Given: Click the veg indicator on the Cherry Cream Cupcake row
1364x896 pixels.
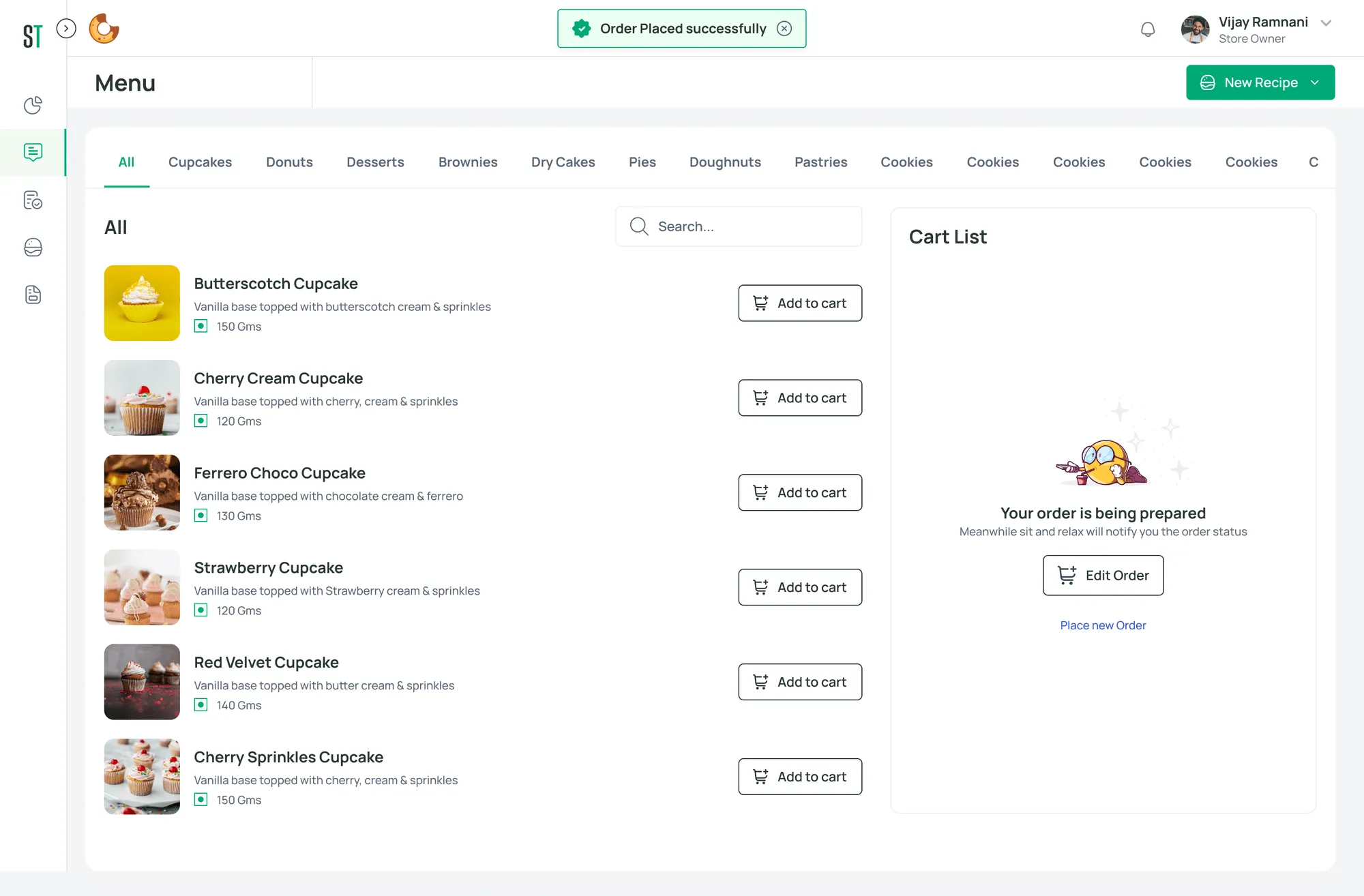Looking at the screenshot, I should [x=201, y=421].
